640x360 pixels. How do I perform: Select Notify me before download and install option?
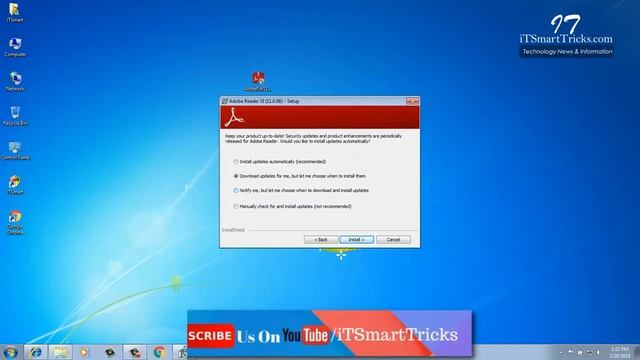pos(236,191)
